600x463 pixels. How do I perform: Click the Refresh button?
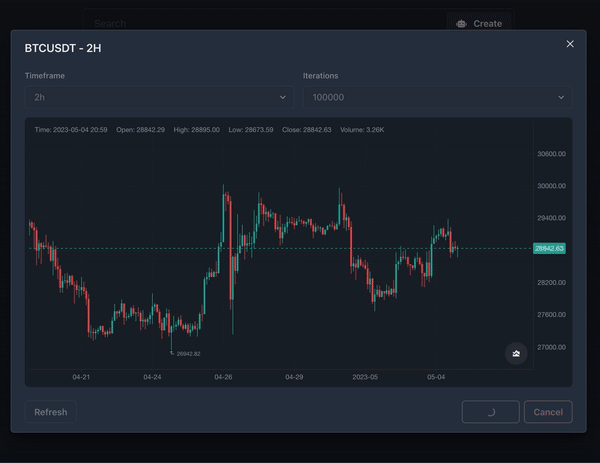coord(51,412)
